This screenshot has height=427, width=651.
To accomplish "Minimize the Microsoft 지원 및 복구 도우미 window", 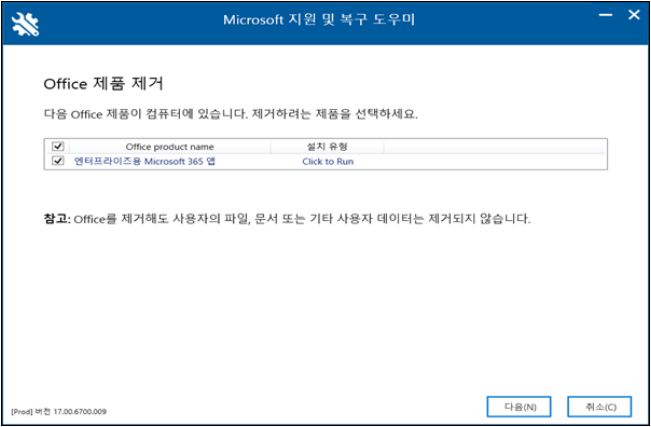I will [606, 15].
